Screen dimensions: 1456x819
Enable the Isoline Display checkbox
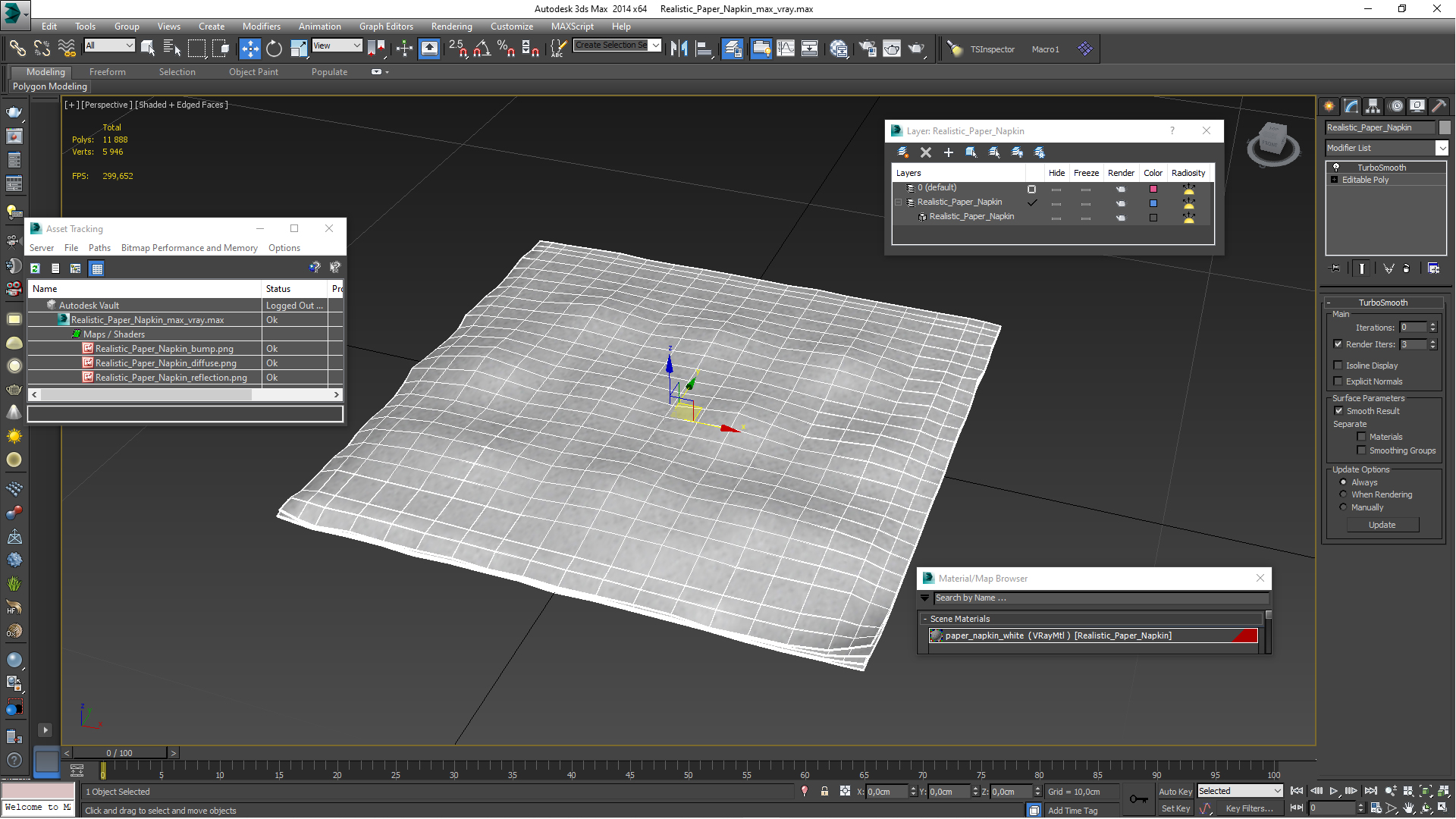[x=1338, y=366]
